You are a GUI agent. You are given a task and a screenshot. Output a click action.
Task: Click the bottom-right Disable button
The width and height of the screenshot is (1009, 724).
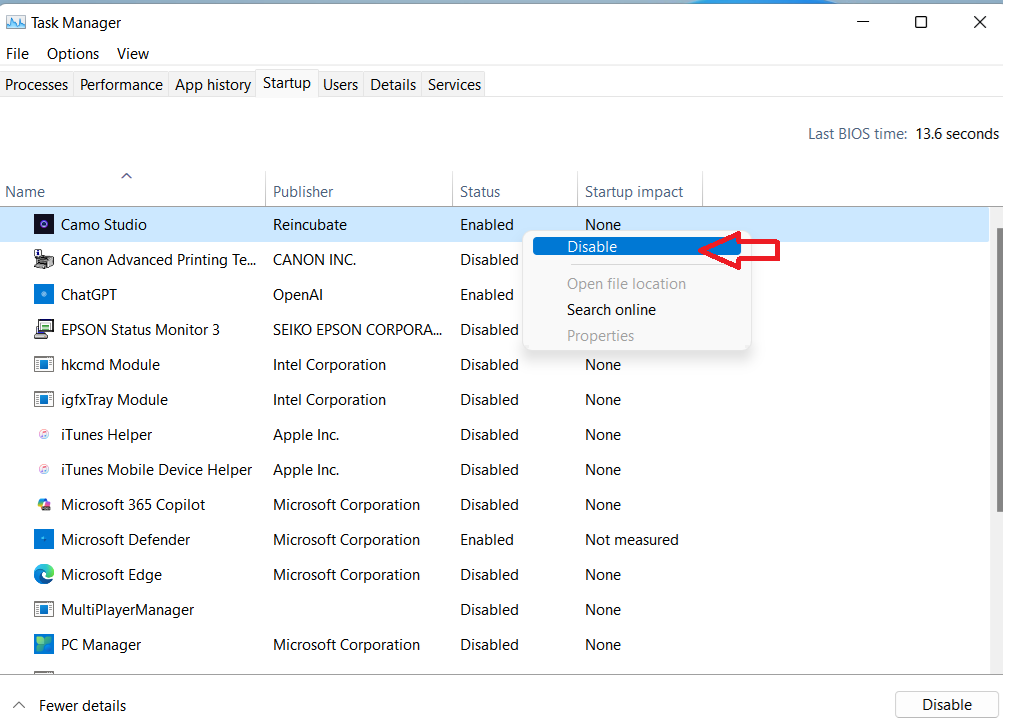pos(947,705)
